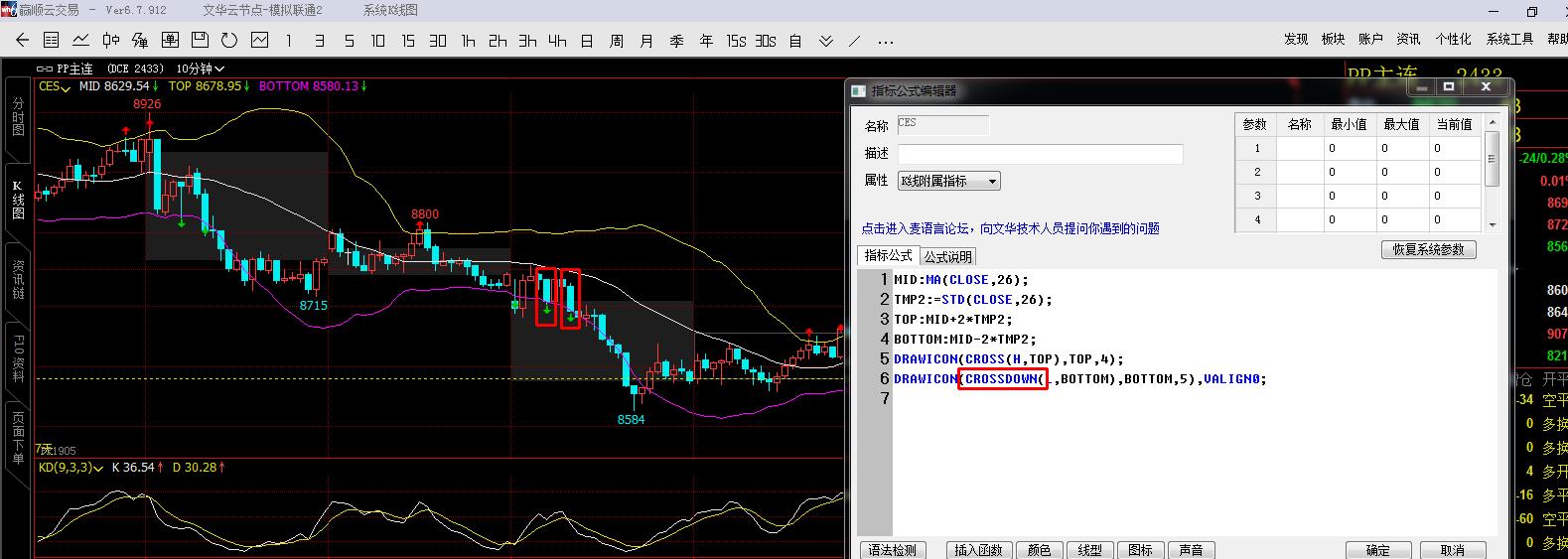Expand the CES indicator dropdown
Image resolution: width=1568 pixels, height=559 pixels.
click(x=54, y=86)
